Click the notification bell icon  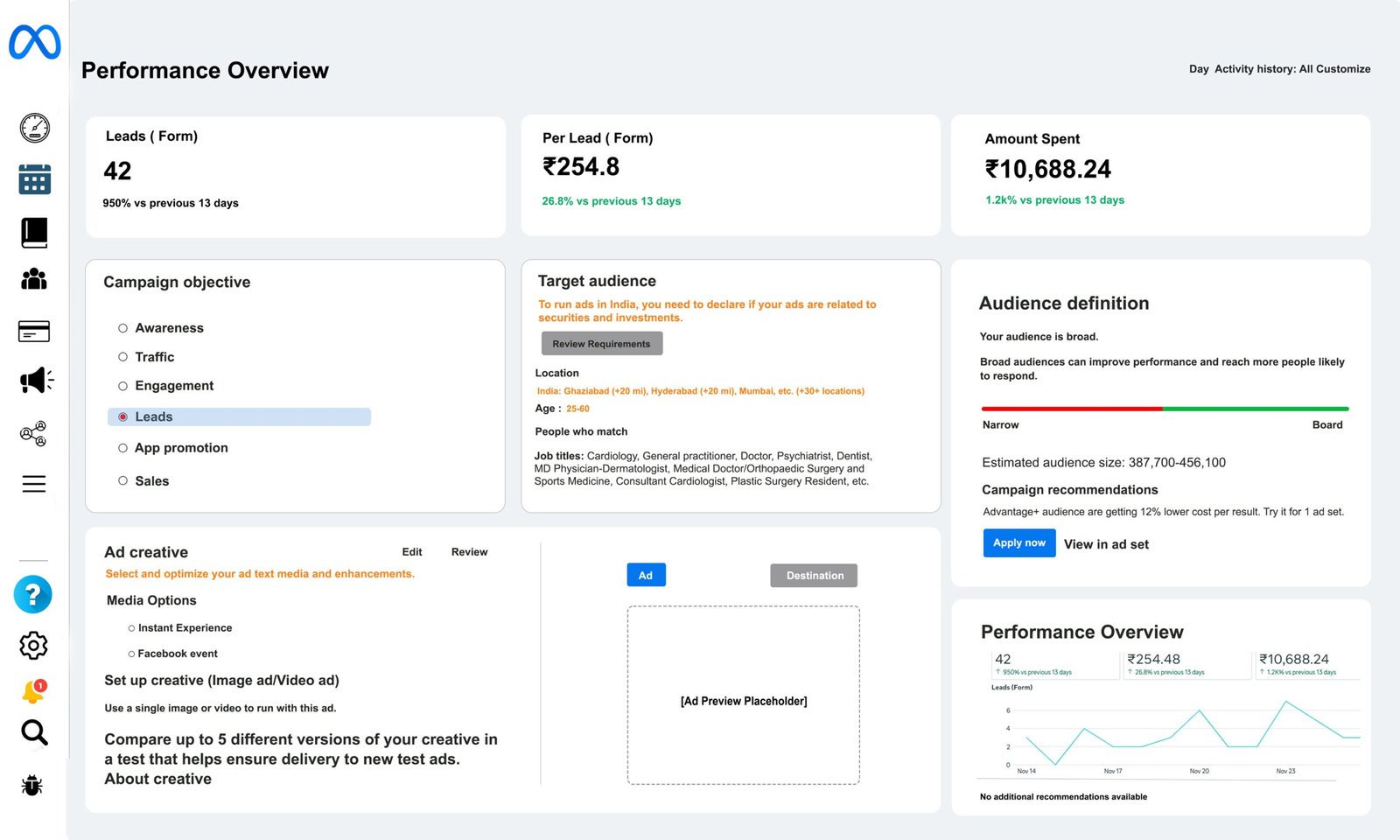tap(33, 692)
